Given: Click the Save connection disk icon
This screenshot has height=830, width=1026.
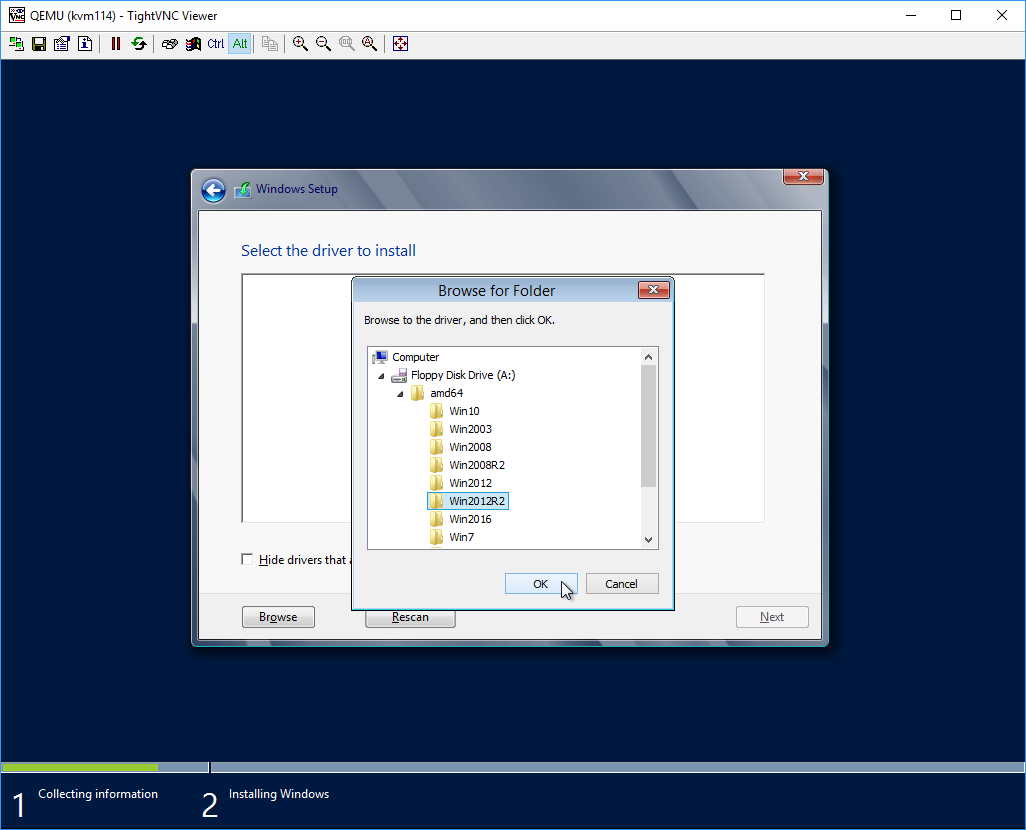Looking at the screenshot, I should 39,44.
